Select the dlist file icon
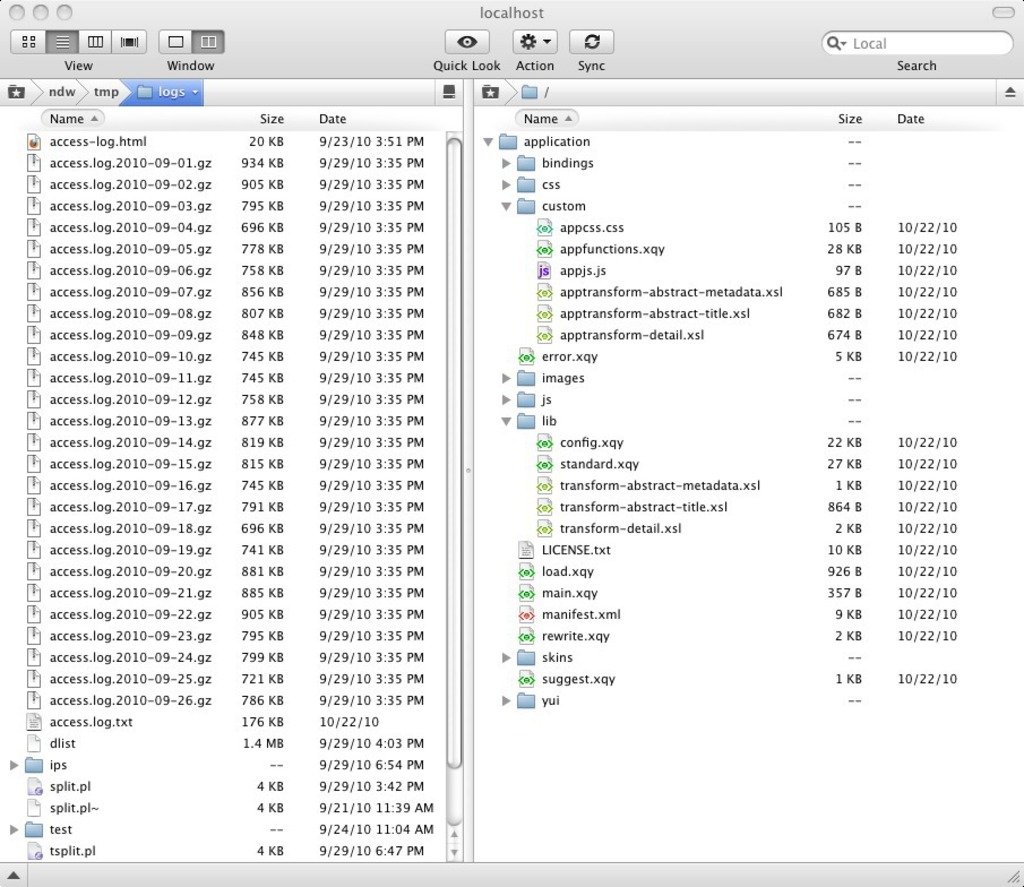1024x887 pixels. [x=34, y=743]
